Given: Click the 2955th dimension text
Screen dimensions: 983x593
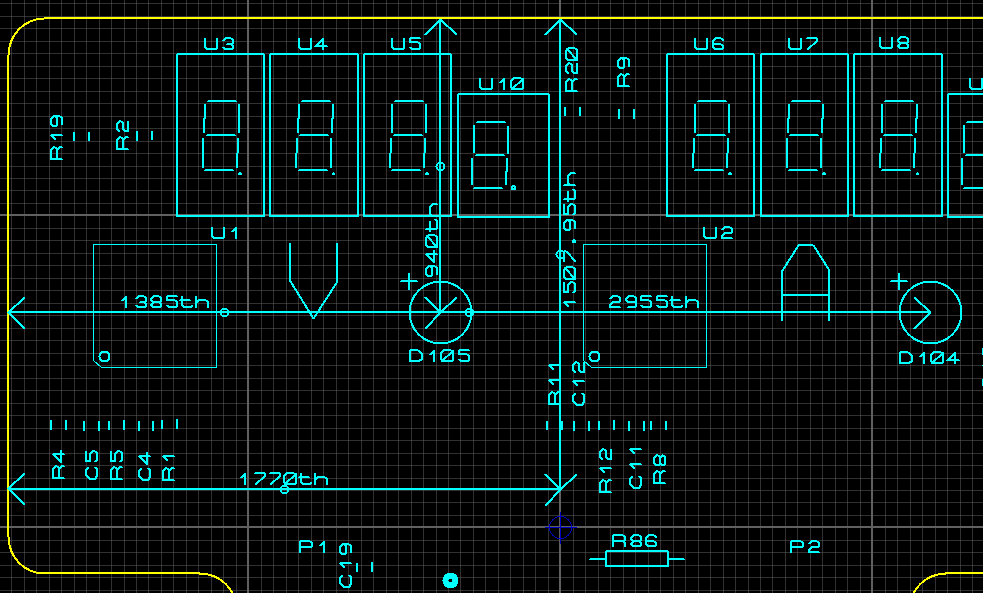Looking at the screenshot, I should [x=653, y=302].
